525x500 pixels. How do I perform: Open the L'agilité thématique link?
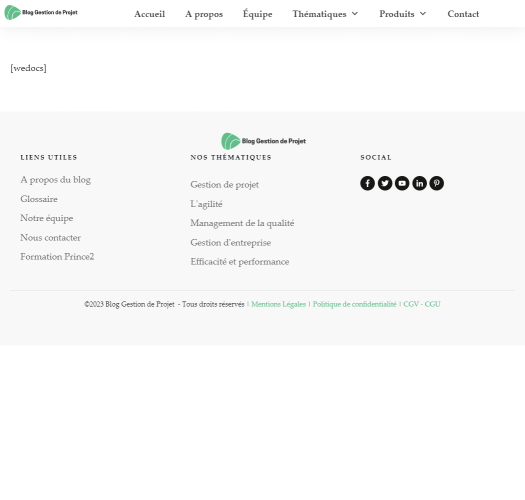coord(206,204)
